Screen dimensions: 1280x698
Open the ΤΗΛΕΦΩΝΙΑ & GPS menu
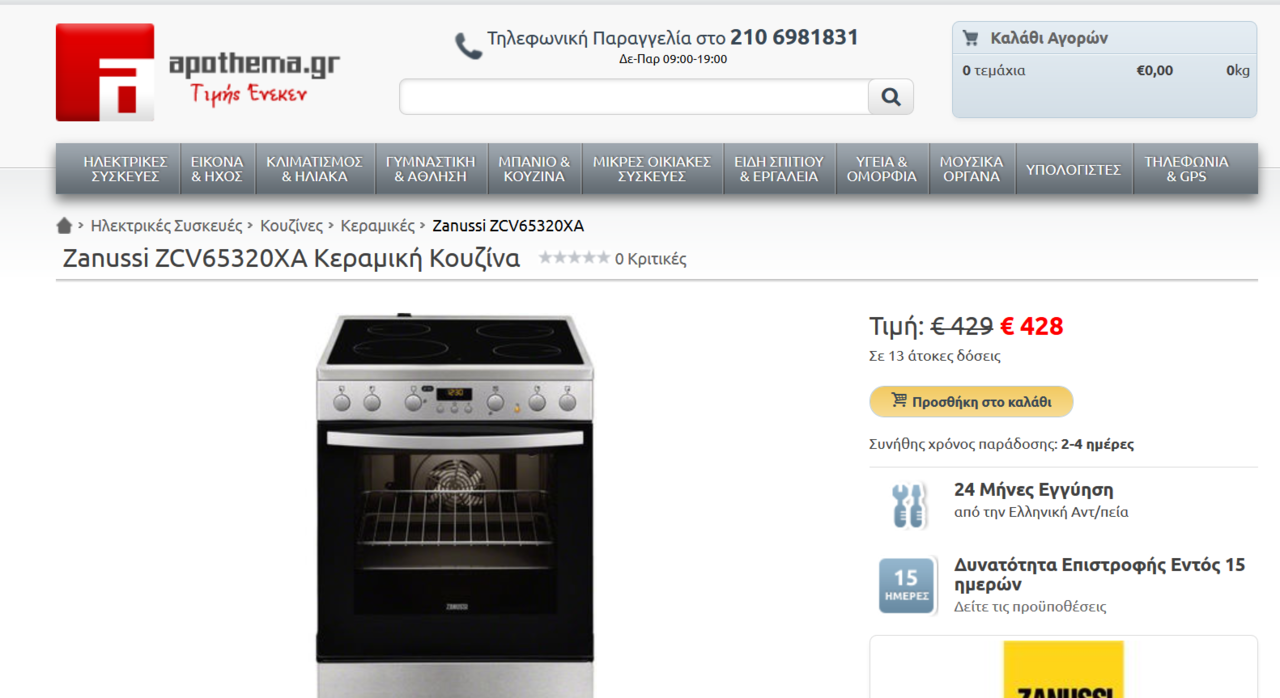coord(1186,169)
